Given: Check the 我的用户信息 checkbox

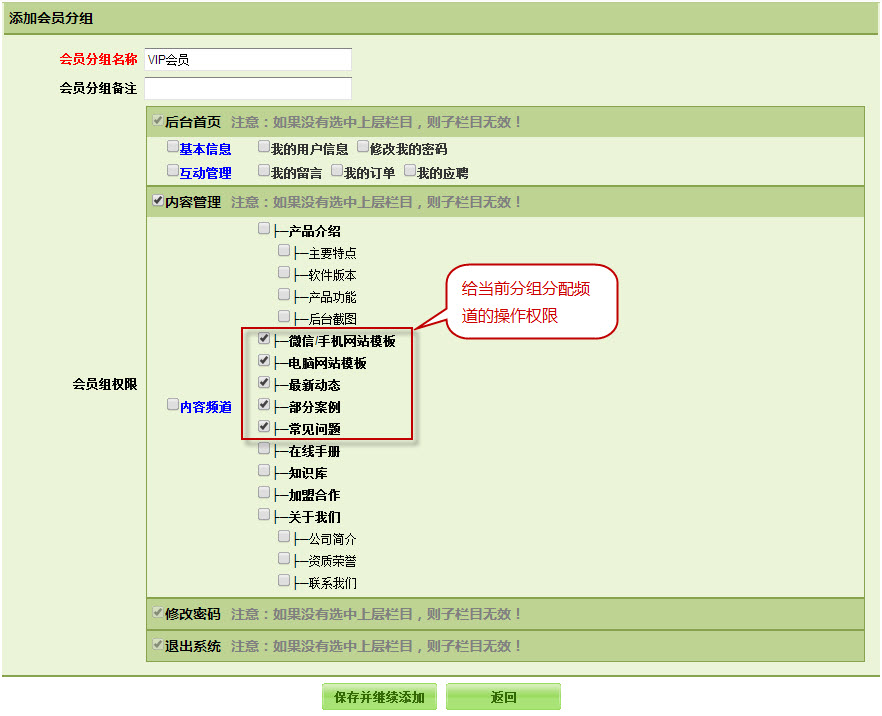Looking at the screenshot, I should pos(264,147).
